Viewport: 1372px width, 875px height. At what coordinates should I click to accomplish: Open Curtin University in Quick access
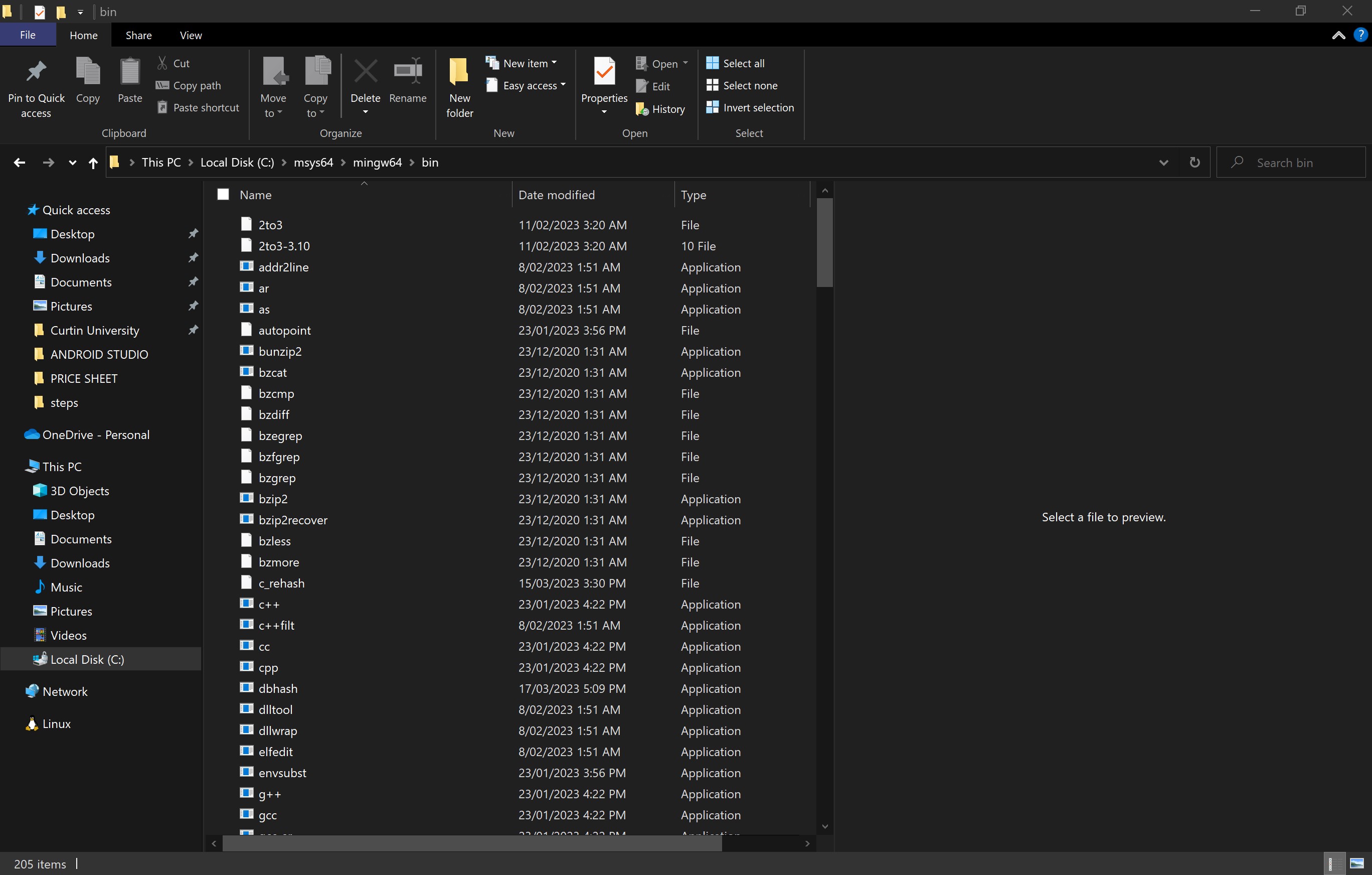[95, 331]
